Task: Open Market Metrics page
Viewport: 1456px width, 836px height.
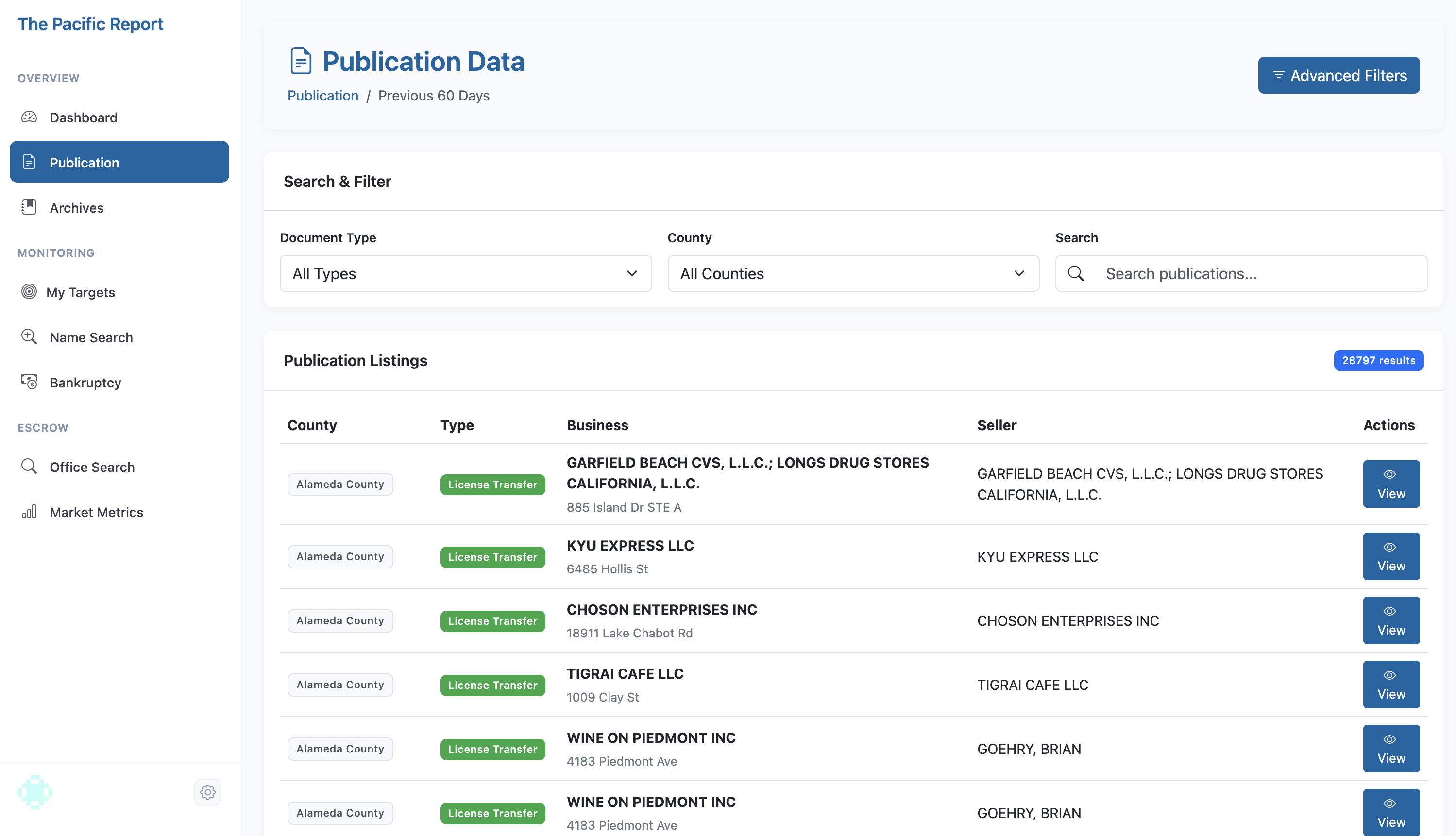Action: tap(119, 512)
